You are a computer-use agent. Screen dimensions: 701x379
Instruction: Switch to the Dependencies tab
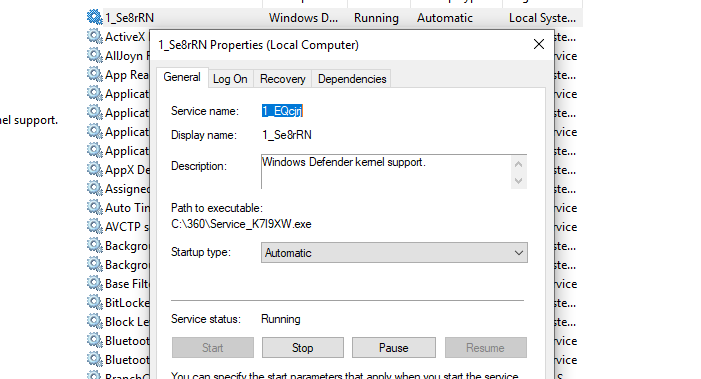(352, 79)
